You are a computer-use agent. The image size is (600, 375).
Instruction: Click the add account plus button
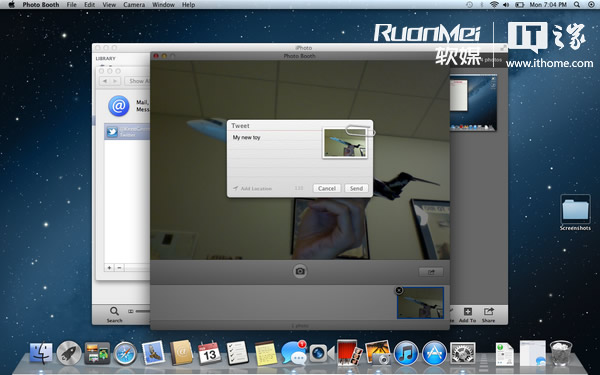pos(109,267)
